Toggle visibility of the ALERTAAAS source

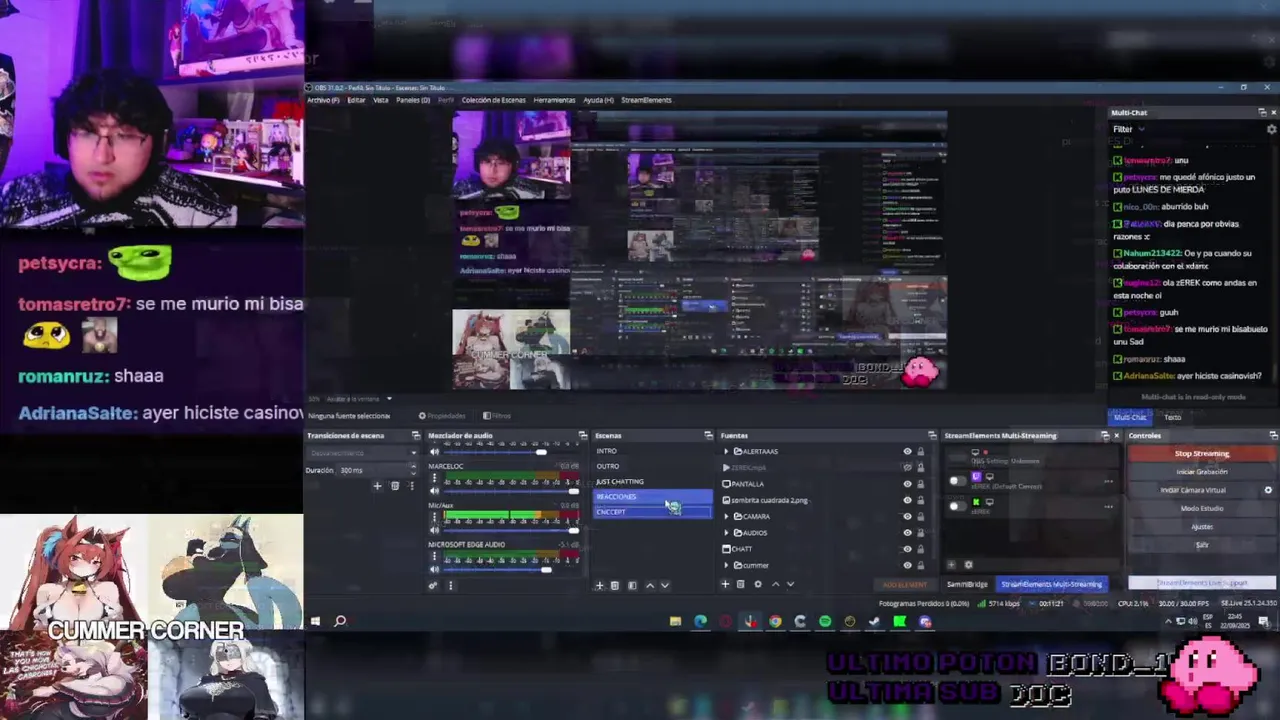(x=907, y=452)
